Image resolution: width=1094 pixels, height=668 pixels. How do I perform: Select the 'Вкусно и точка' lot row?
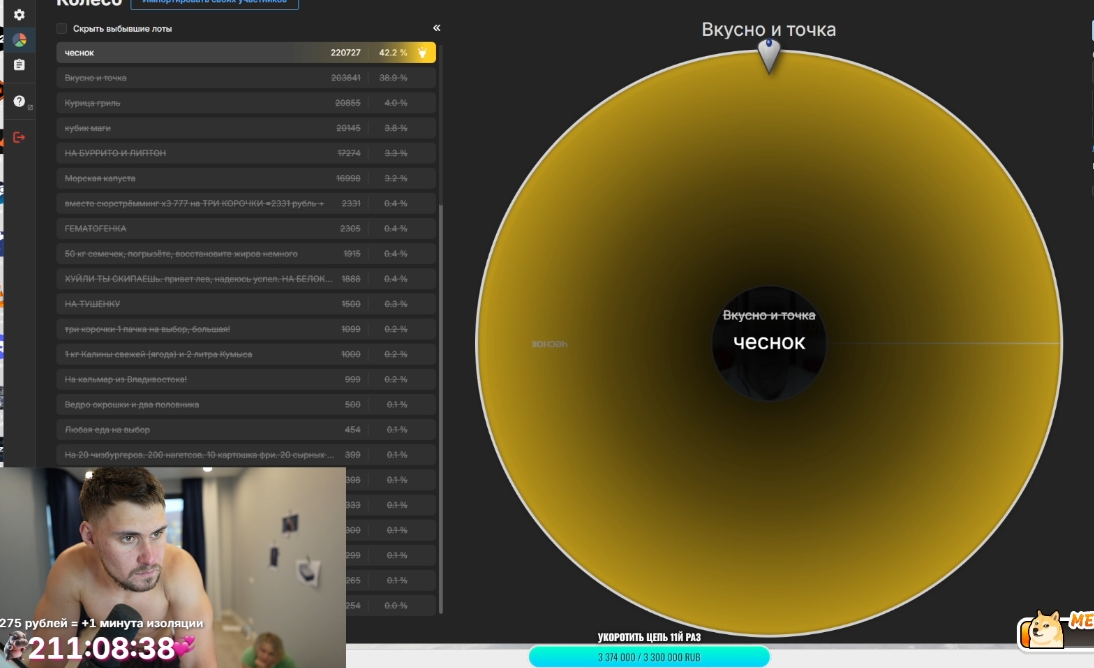coord(246,77)
